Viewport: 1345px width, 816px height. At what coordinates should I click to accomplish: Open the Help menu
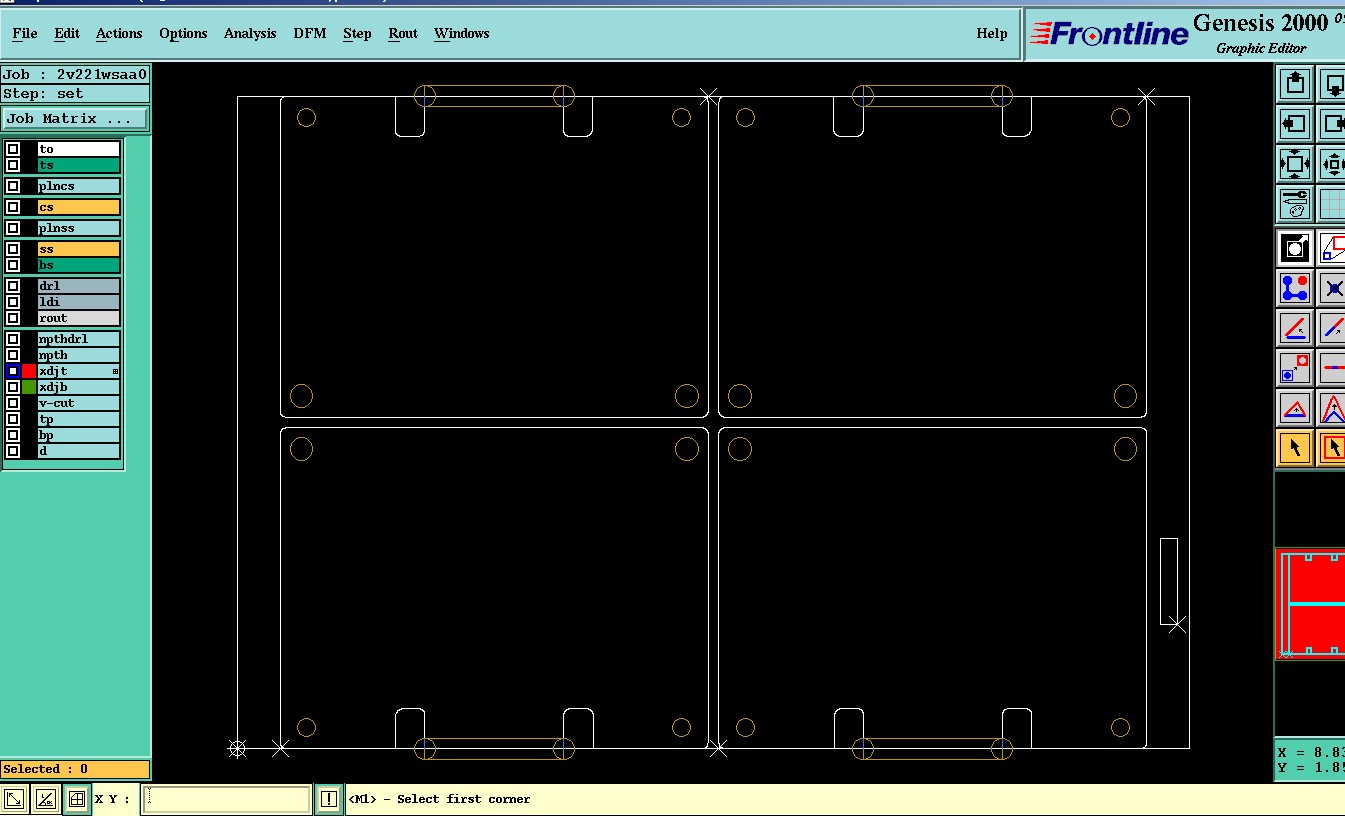click(x=992, y=33)
